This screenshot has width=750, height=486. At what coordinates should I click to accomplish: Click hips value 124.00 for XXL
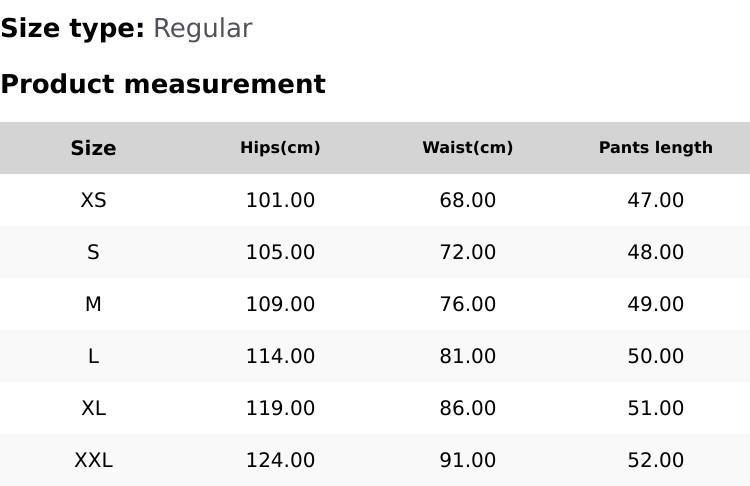point(280,460)
